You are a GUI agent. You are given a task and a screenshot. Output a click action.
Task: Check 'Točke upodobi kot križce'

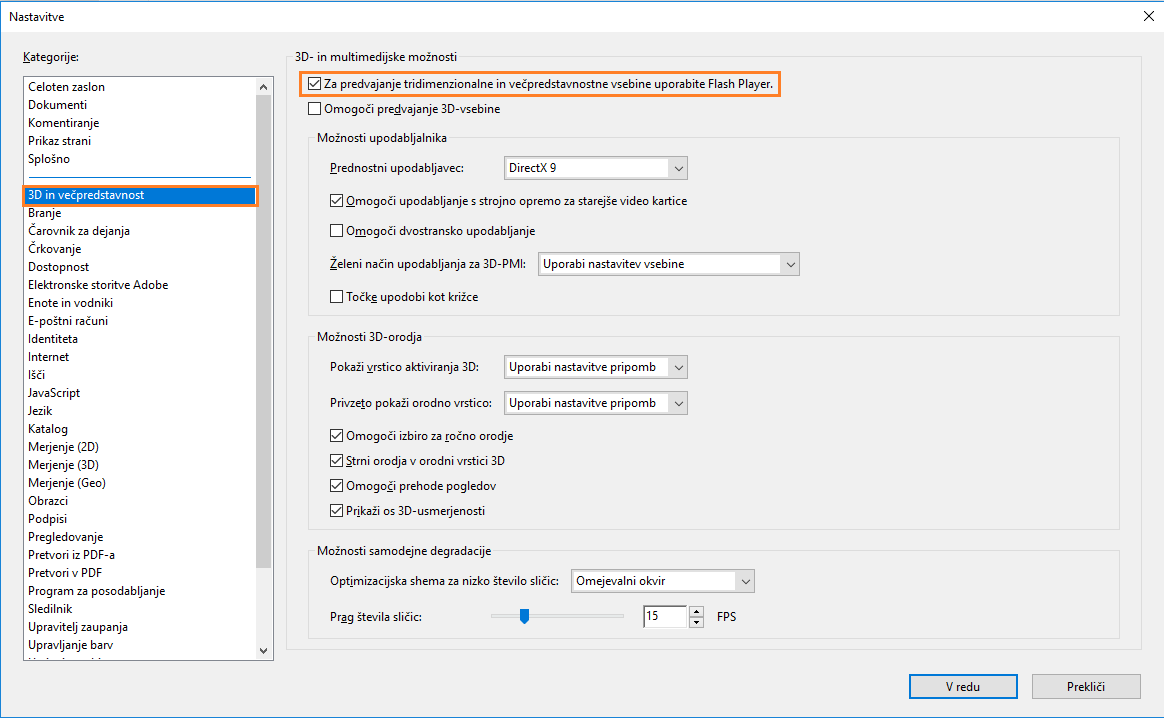coord(336,297)
